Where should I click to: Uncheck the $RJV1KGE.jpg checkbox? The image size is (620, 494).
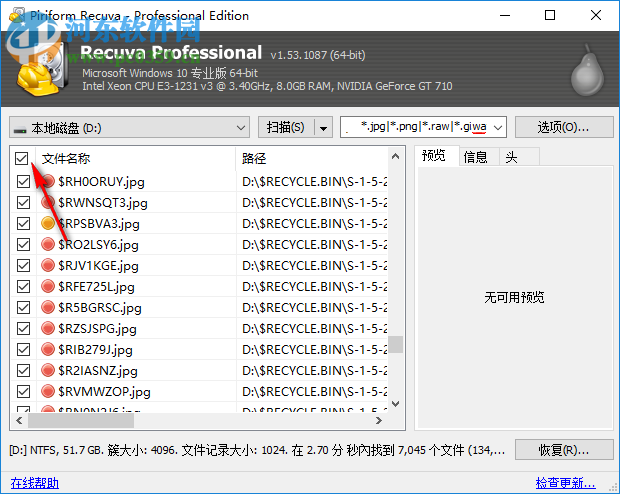[23, 265]
